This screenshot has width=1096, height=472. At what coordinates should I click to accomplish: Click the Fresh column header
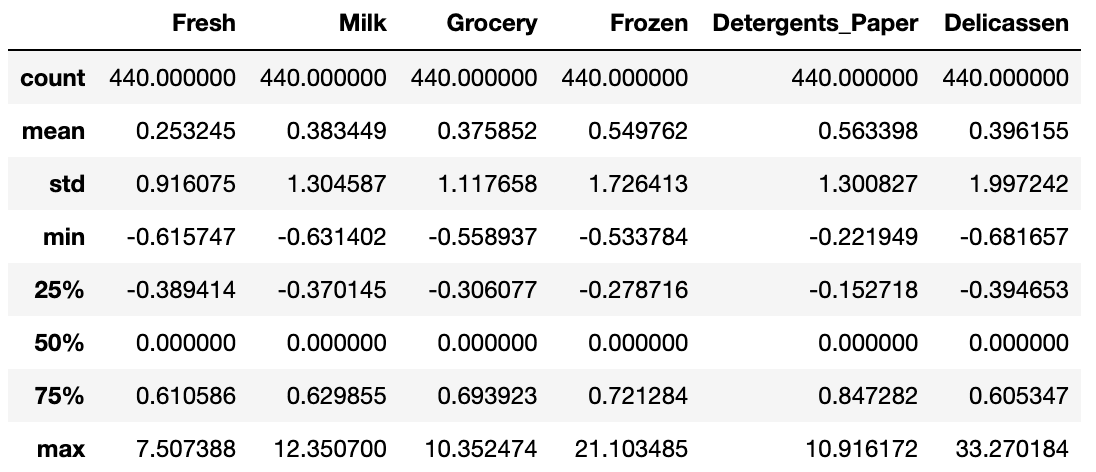203,23
